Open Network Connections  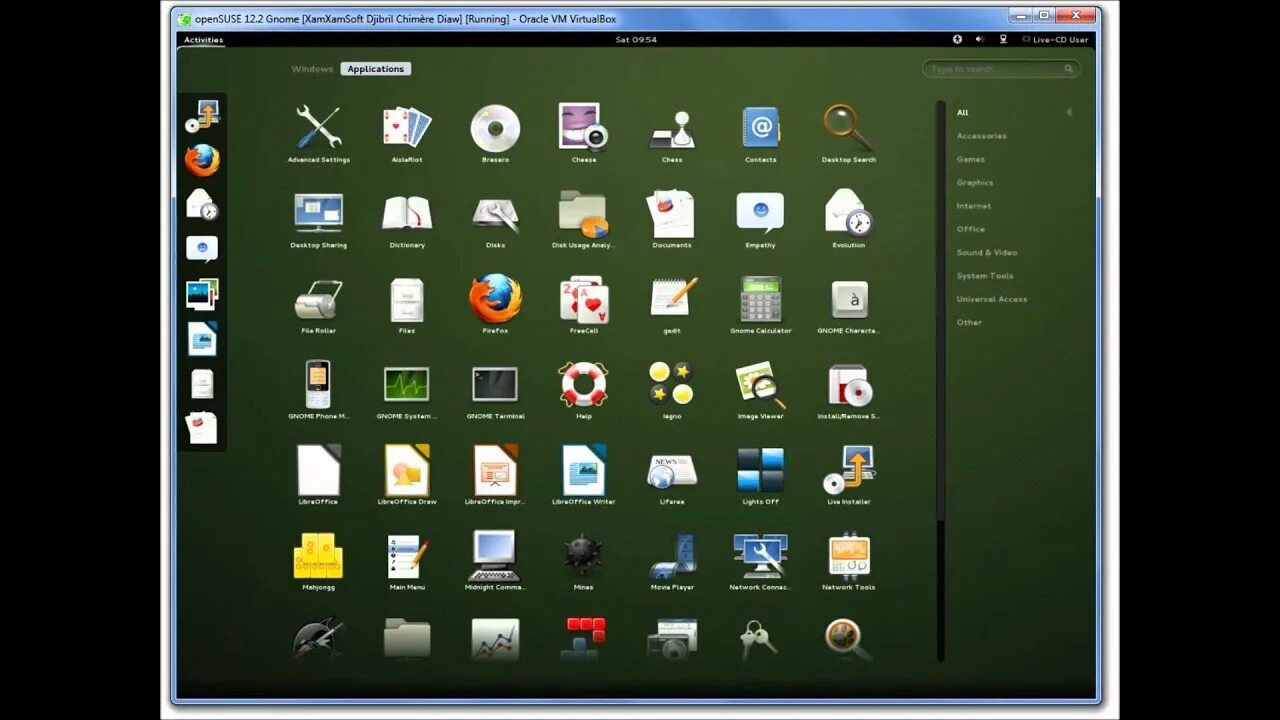click(760, 561)
